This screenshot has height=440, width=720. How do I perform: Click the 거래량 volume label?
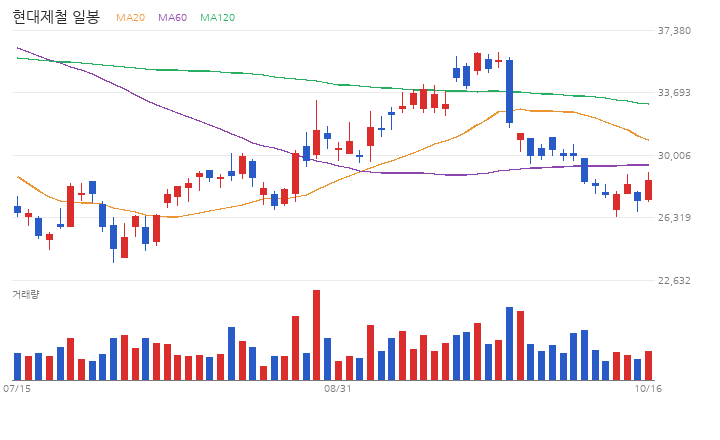click(26, 294)
